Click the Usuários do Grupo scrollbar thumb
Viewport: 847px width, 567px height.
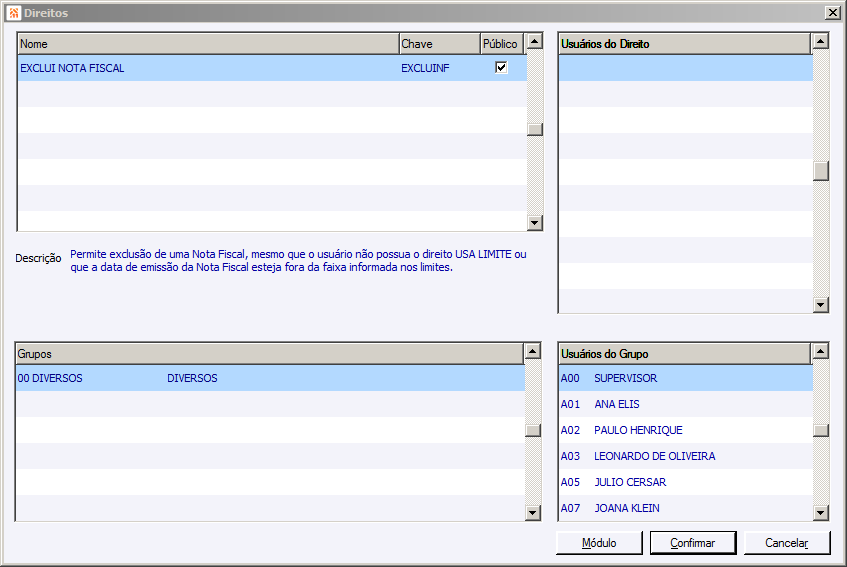point(821,430)
